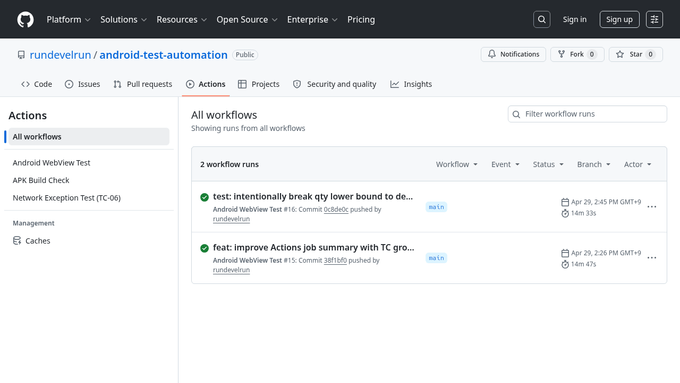Viewport: 680px width, 383px height.
Task: Click main branch label on run #15
Action: tap(436, 258)
